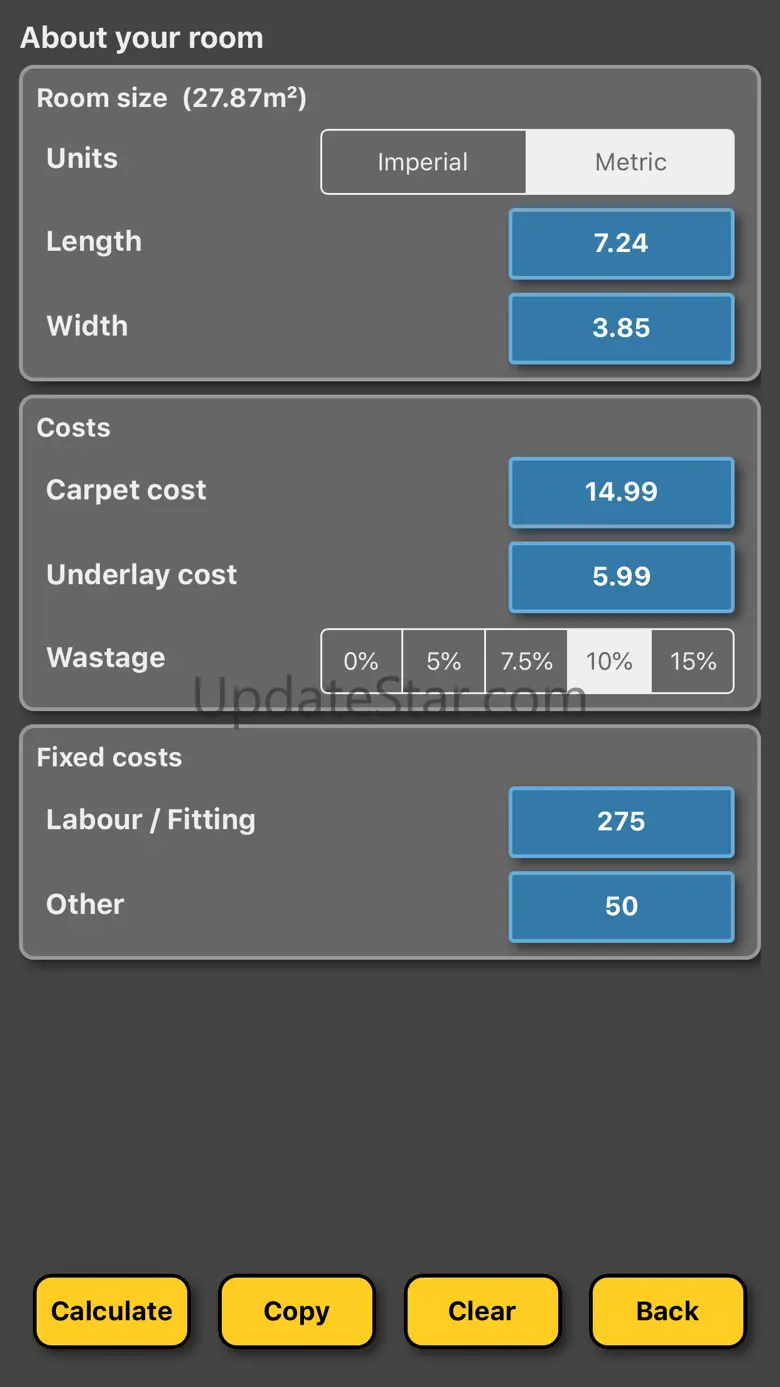Viewport: 780px width, 1387px height.
Task: Edit the Underlay cost value
Action: click(621, 577)
